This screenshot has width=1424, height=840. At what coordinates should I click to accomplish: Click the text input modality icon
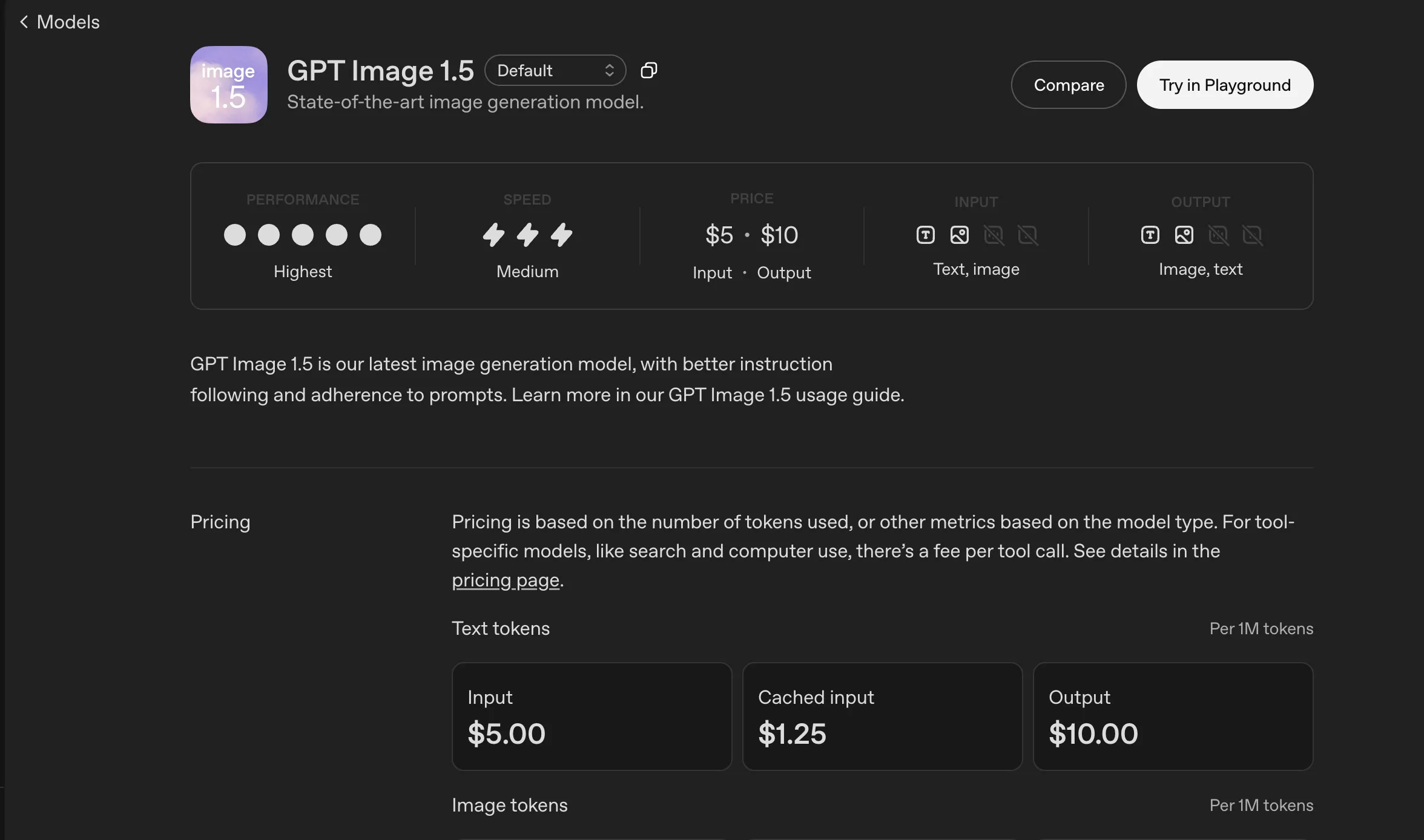[925, 235]
